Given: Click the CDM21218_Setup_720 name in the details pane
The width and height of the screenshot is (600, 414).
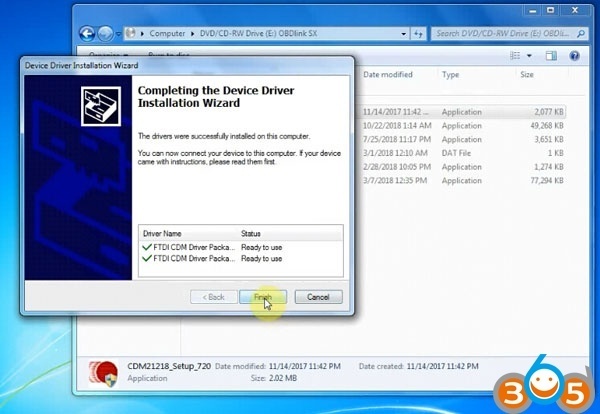Looking at the screenshot, I should click(169, 366).
